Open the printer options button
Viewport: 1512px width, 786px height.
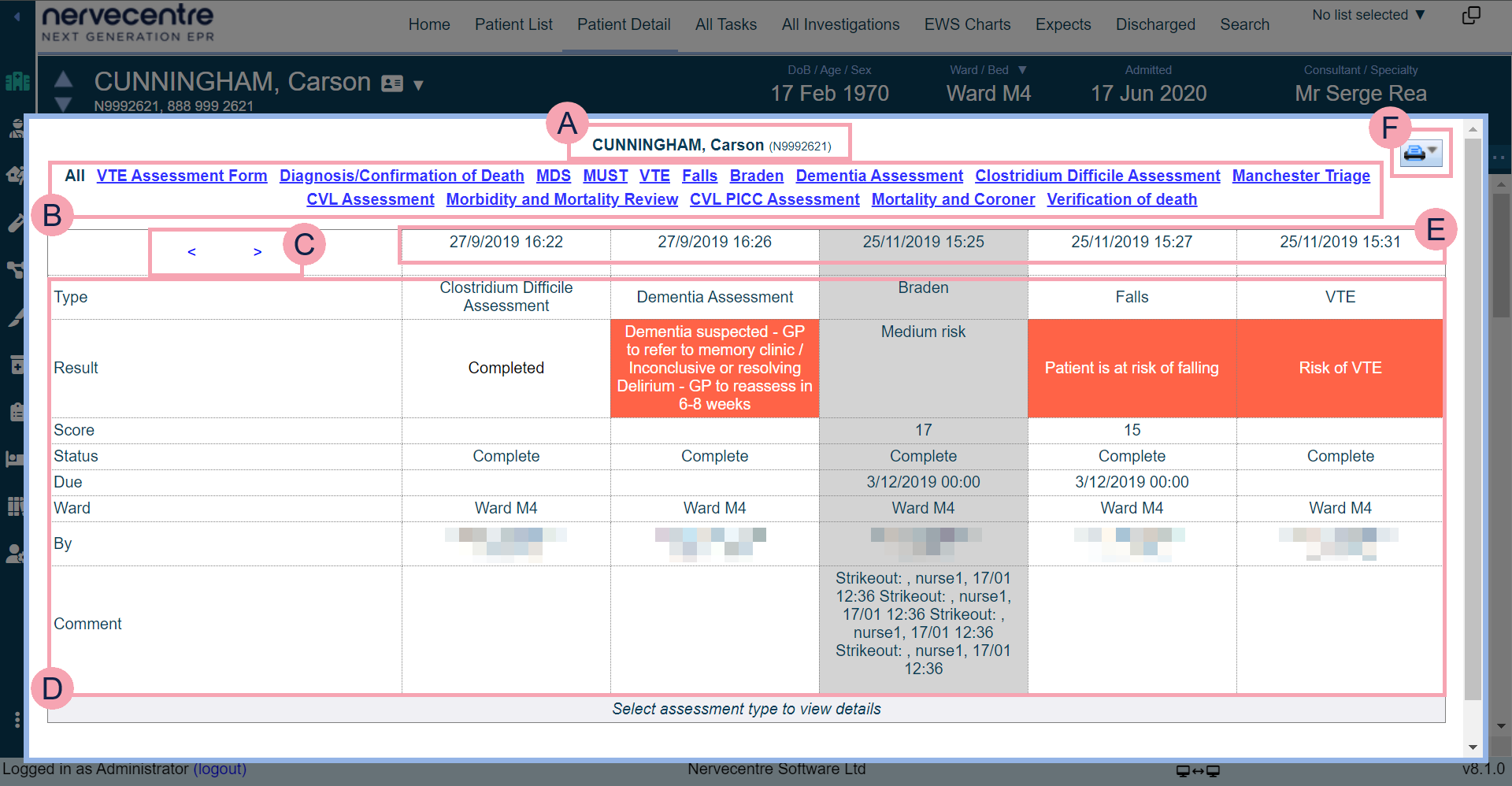[x=1420, y=153]
